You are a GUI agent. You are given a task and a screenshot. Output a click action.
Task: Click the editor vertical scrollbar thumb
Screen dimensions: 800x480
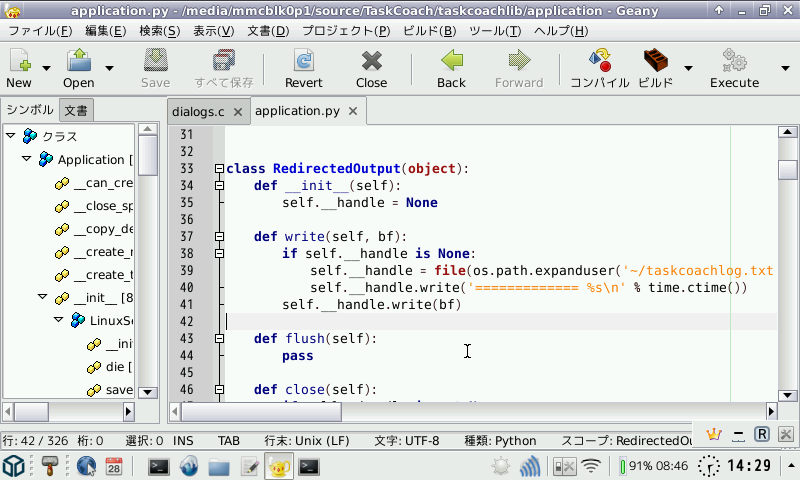(x=788, y=170)
